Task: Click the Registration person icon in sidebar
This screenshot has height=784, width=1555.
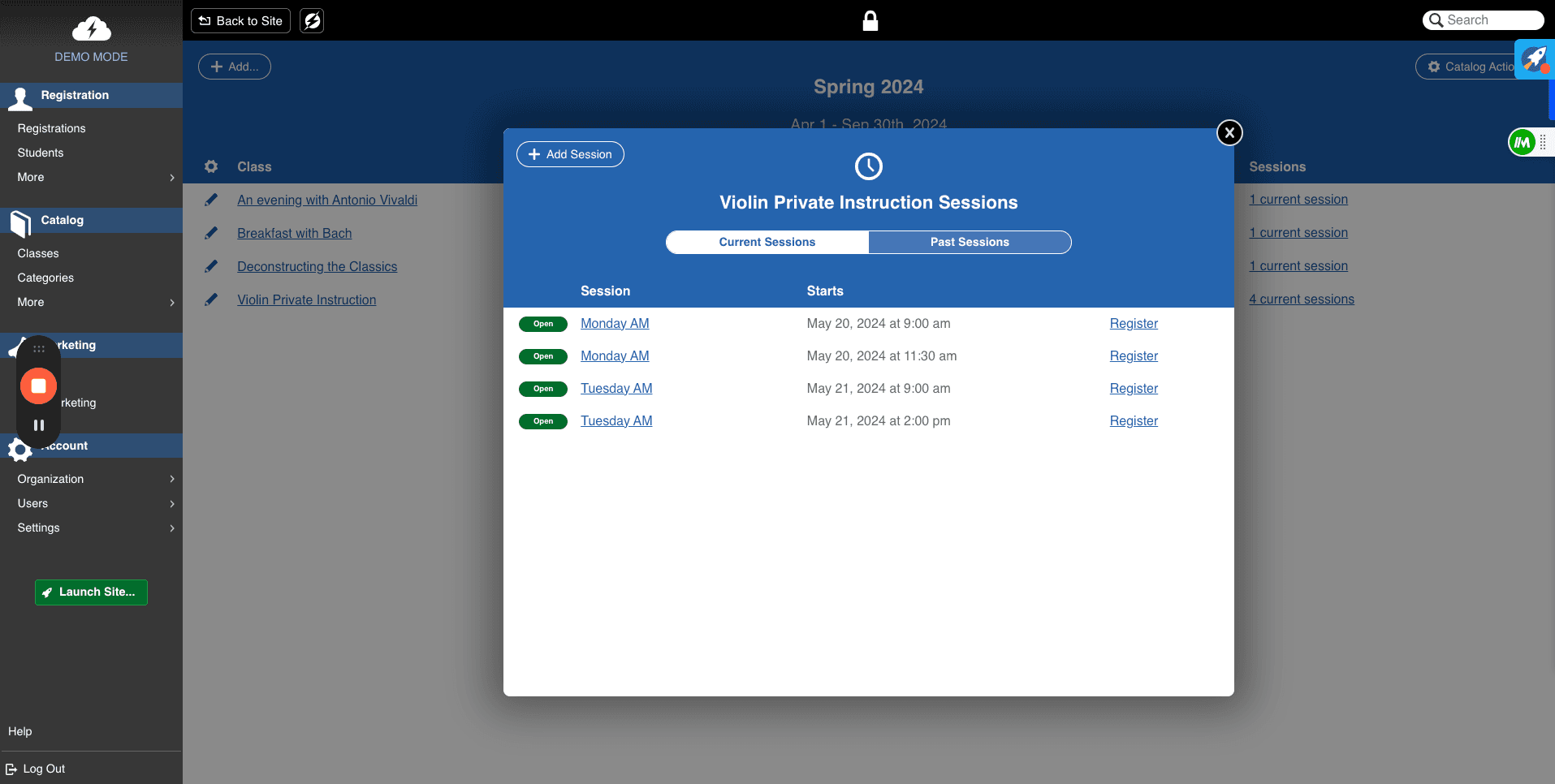Action: 20,98
